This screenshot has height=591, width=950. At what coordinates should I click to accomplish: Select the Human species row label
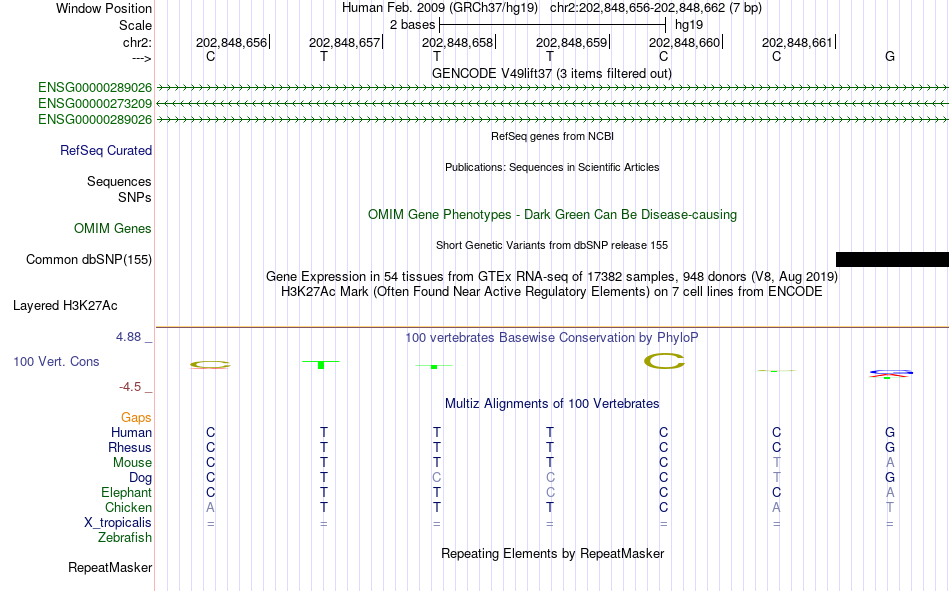131,432
